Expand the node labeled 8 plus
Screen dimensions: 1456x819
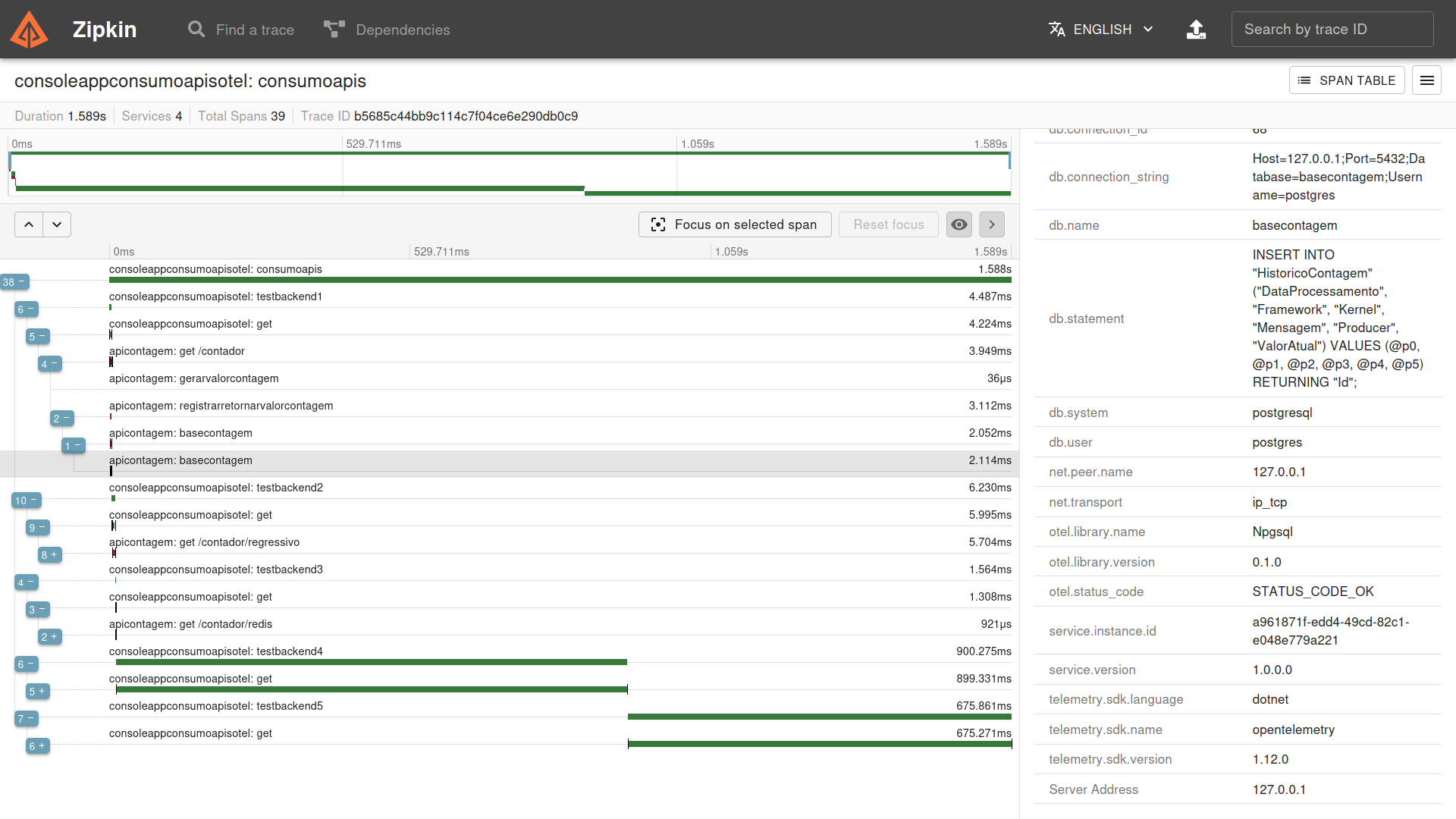[x=49, y=555]
